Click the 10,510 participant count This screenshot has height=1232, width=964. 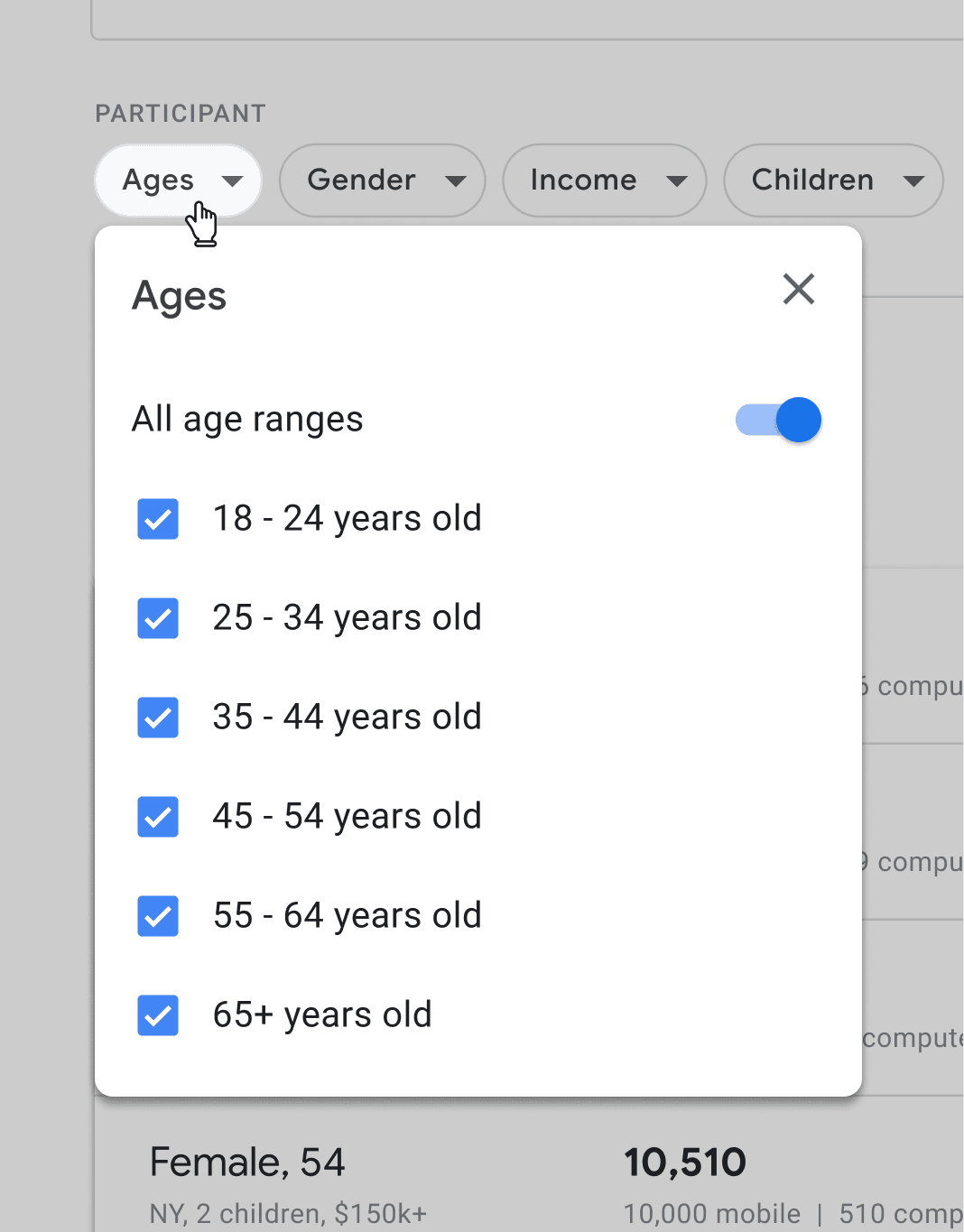click(684, 1163)
